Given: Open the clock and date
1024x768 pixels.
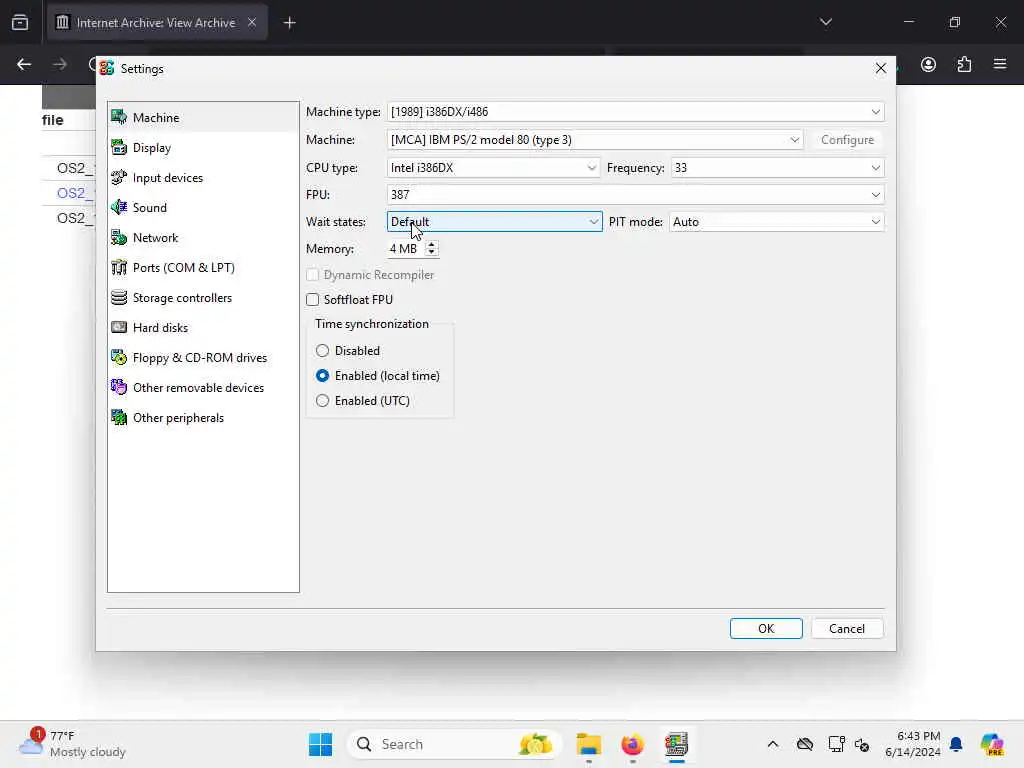Looking at the screenshot, I should (912, 744).
